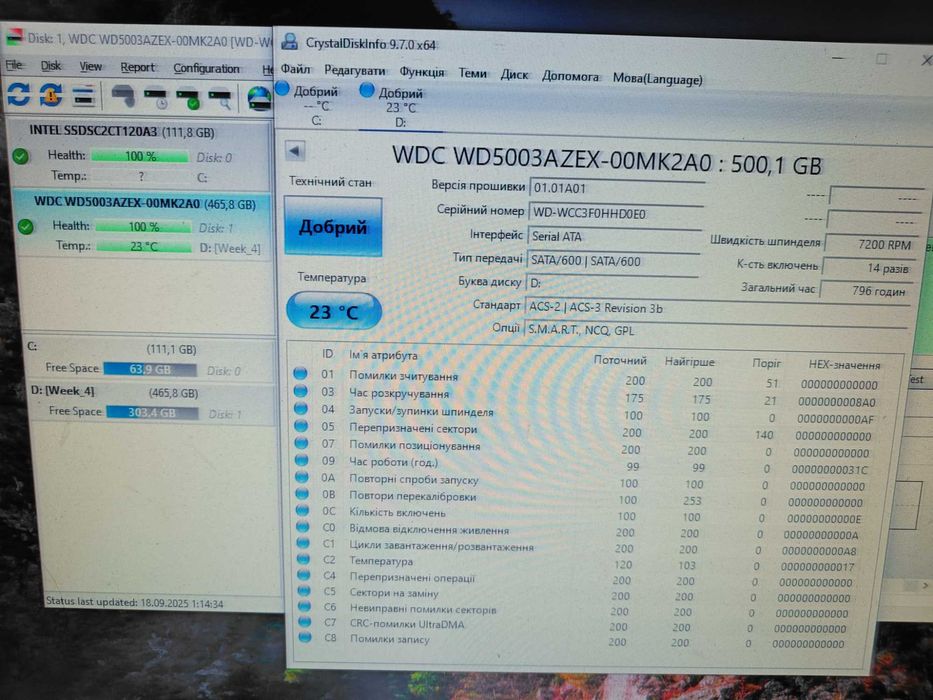Click blue status dot for attribute C8
This screenshot has height=700, width=933.
click(305, 638)
